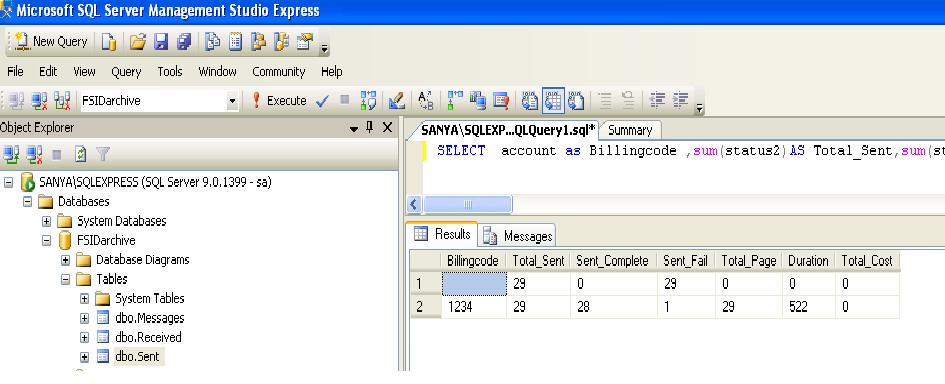Open the Tools menu
Viewport: 945px width, 384px height.
pos(170,72)
